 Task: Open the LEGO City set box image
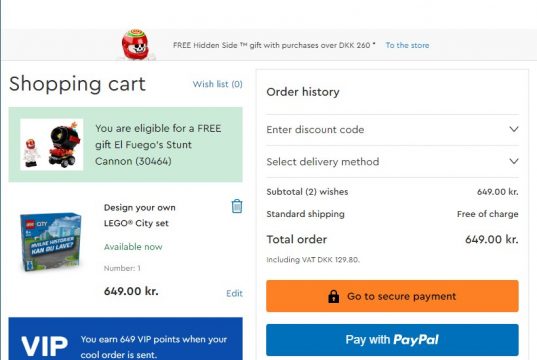click(x=51, y=241)
